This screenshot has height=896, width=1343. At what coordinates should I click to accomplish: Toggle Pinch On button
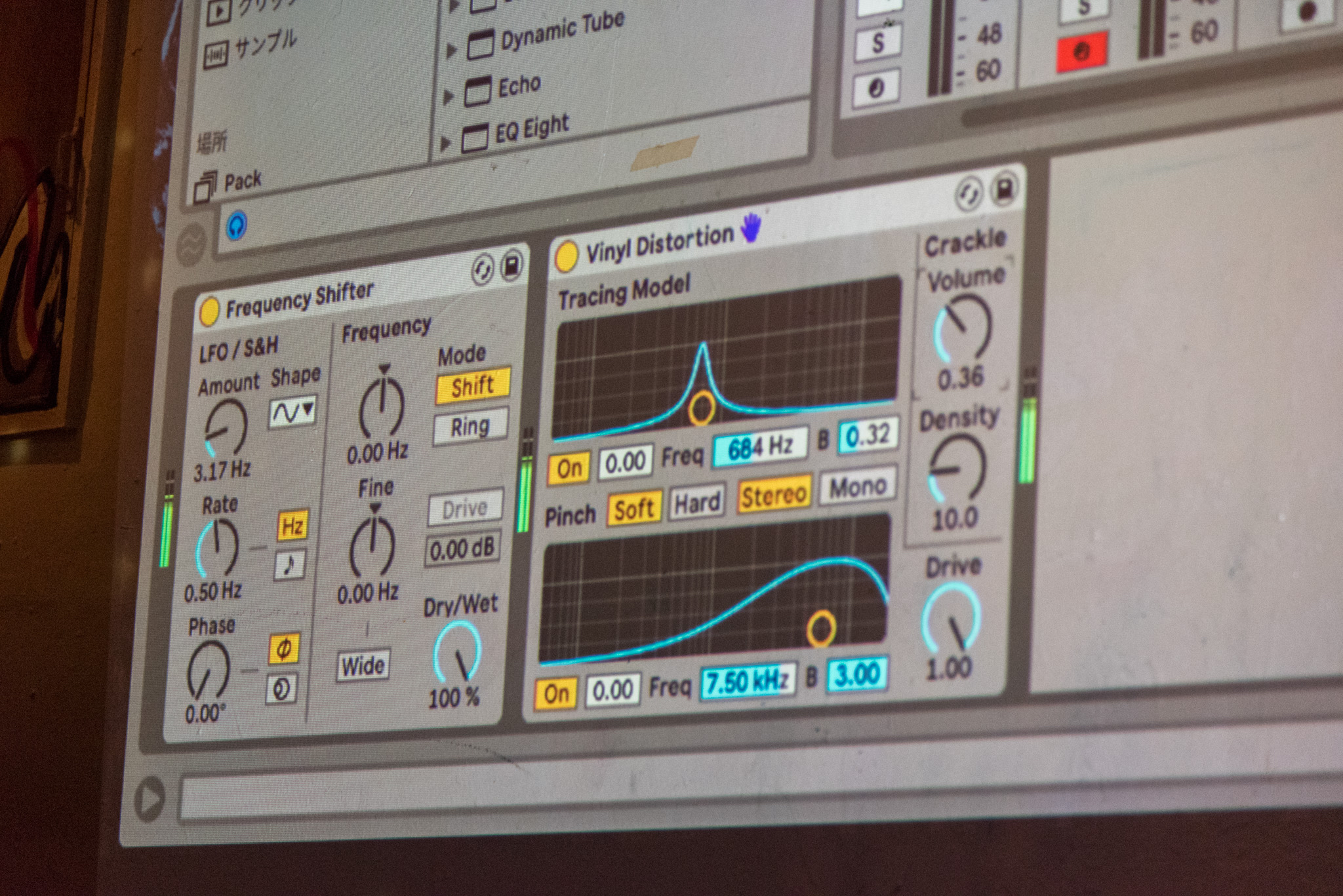tap(556, 693)
